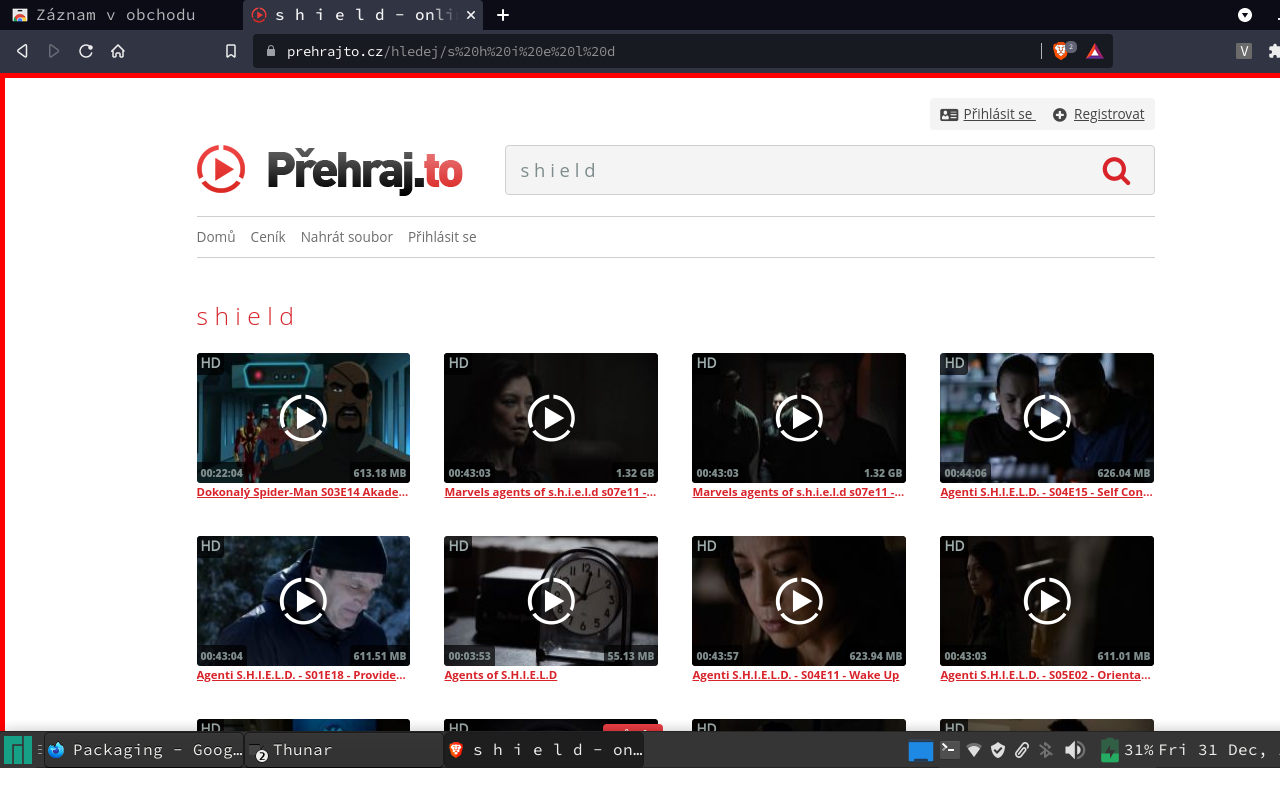Click the 'Dokonalý Spider-Man S03E14 Akade…' title link
The height and width of the screenshot is (800, 1280).
tap(303, 492)
